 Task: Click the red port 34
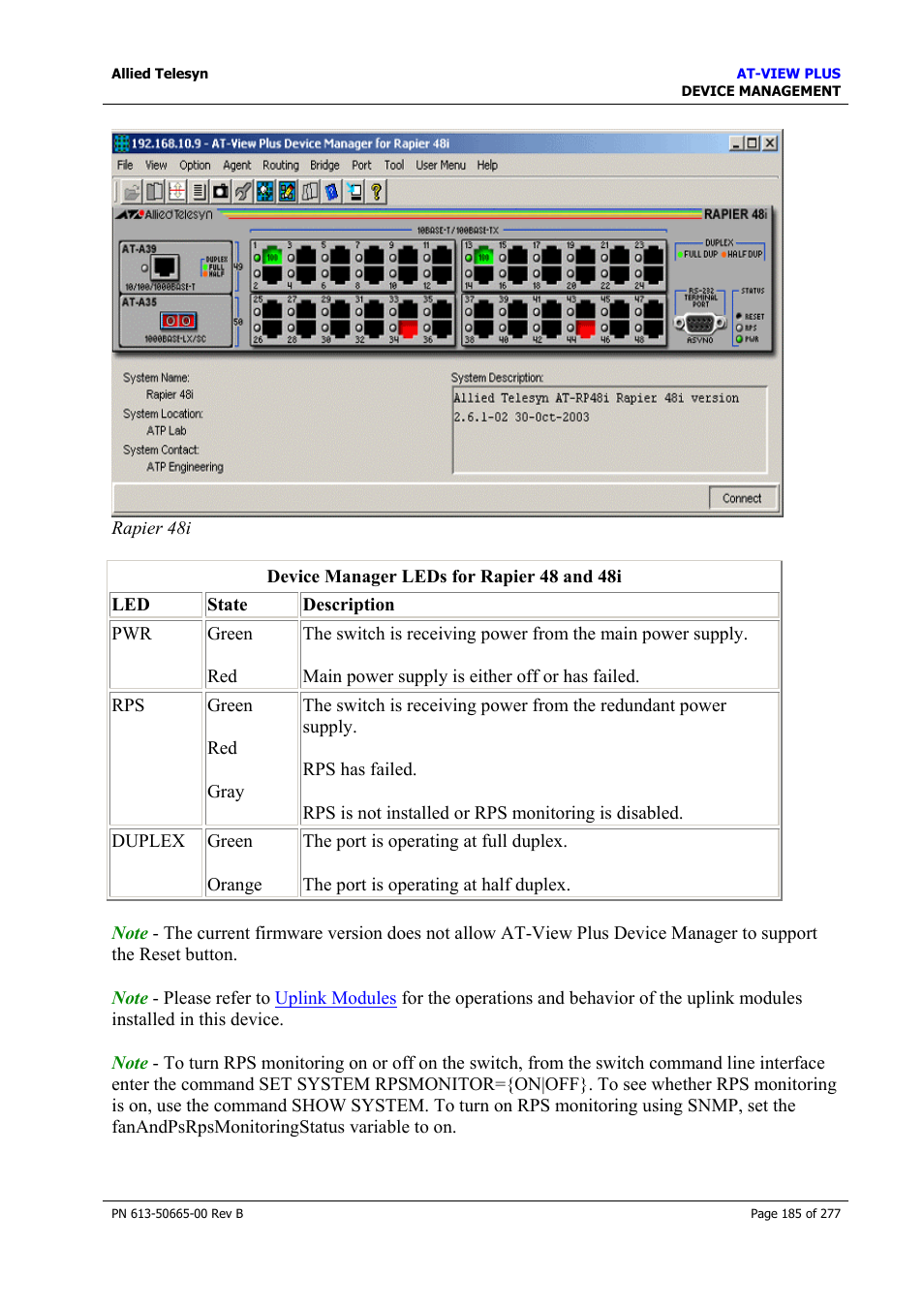click(408, 328)
